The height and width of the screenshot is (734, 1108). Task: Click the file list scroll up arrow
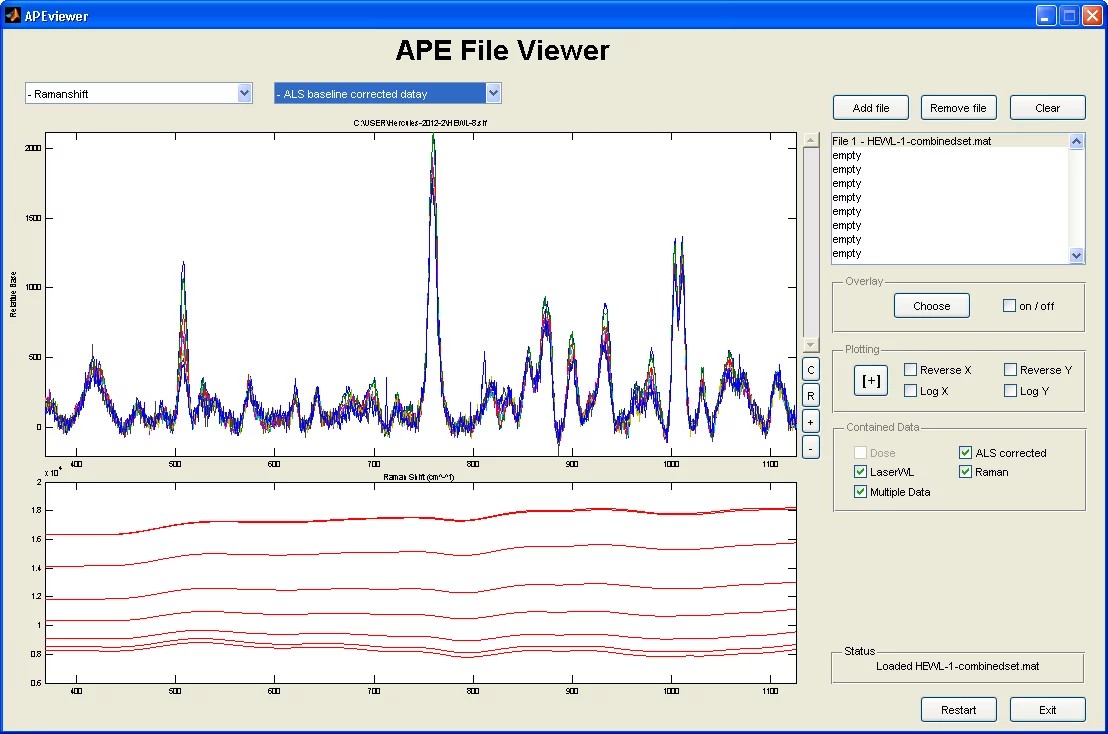pos(1076,141)
